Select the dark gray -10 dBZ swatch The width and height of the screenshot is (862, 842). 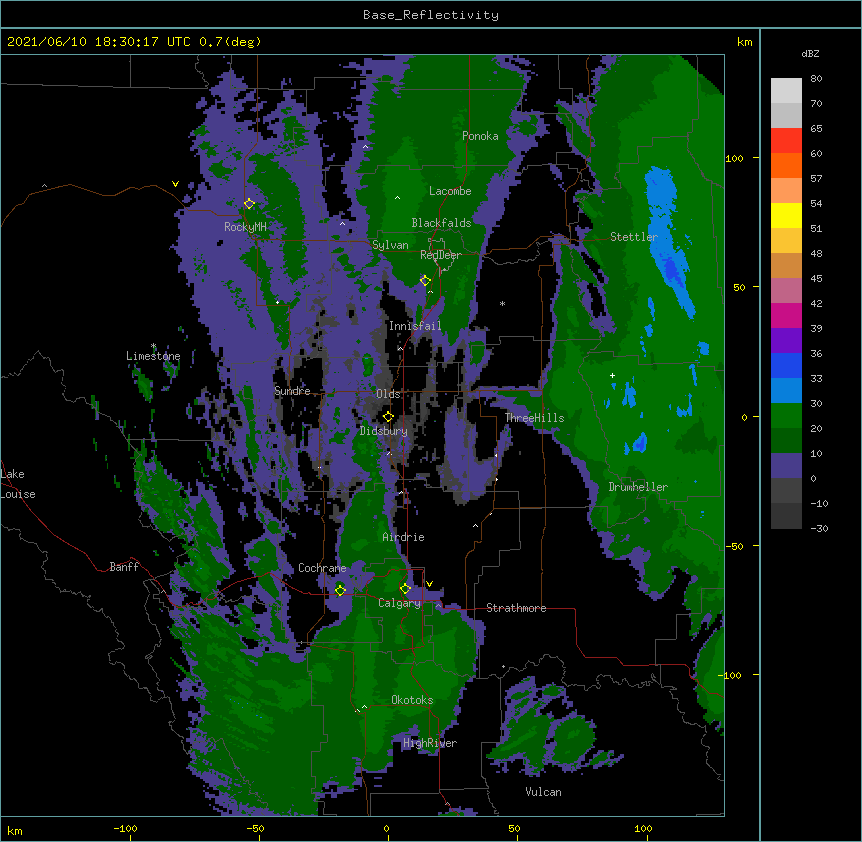(x=786, y=516)
